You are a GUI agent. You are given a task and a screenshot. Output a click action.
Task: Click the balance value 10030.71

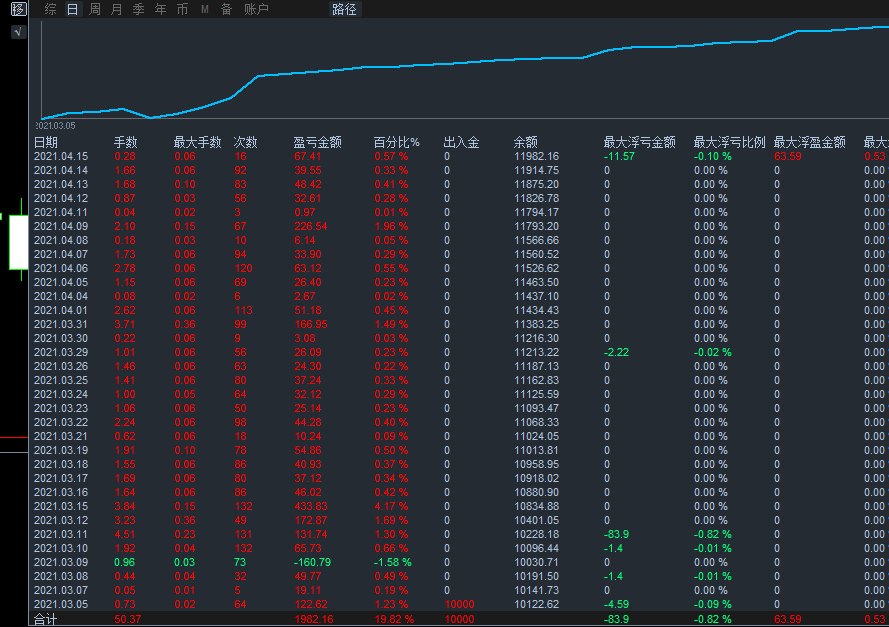(536, 562)
